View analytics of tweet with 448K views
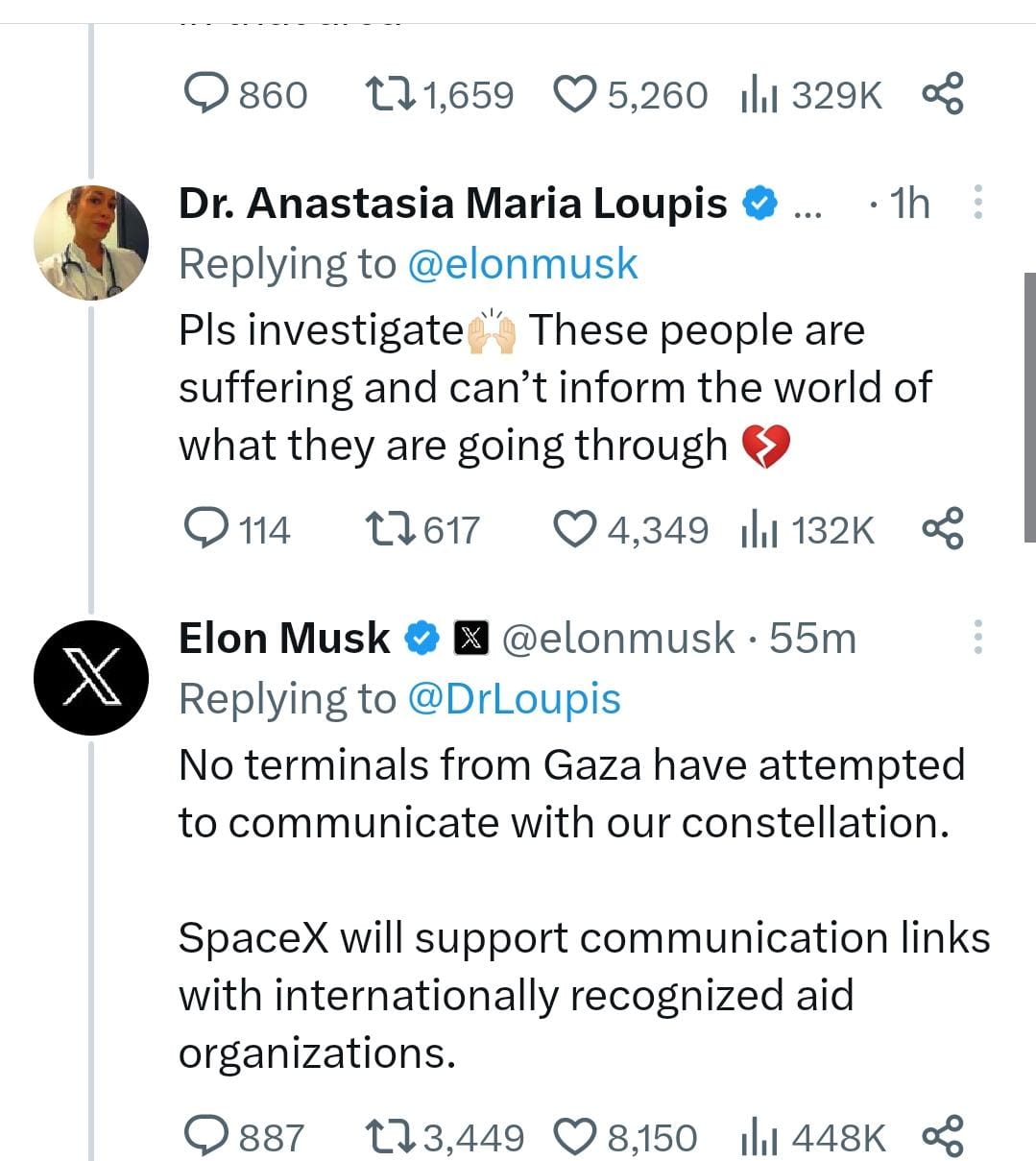 pyautogui.click(x=759, y=1137)
